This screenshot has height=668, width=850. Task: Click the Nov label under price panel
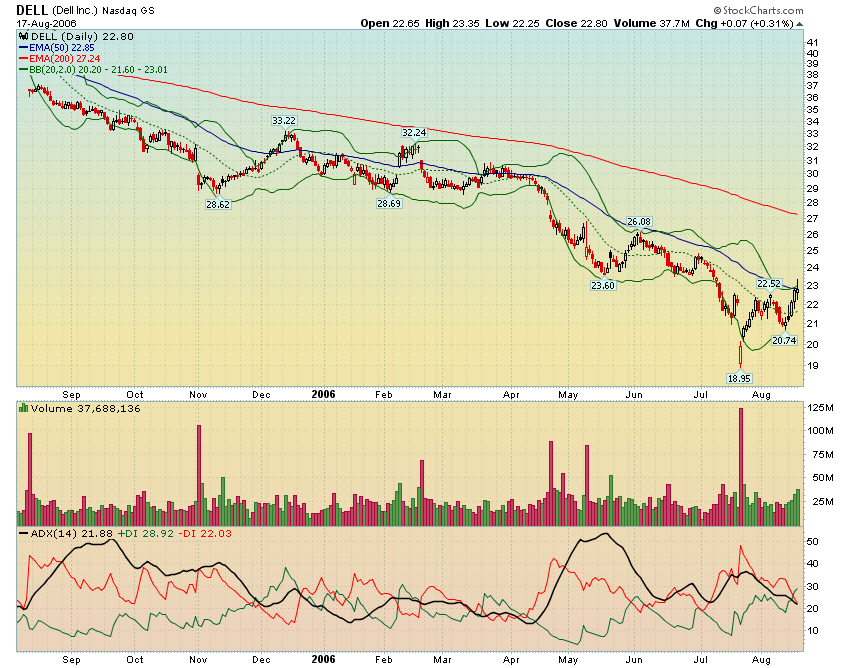click(x=198, y=394)
